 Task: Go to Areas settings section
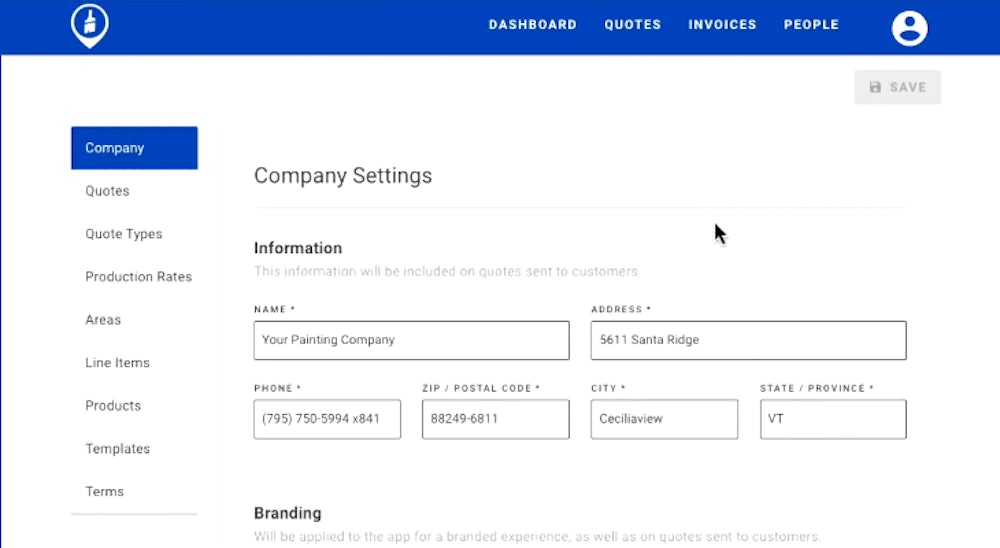[103, 320]
